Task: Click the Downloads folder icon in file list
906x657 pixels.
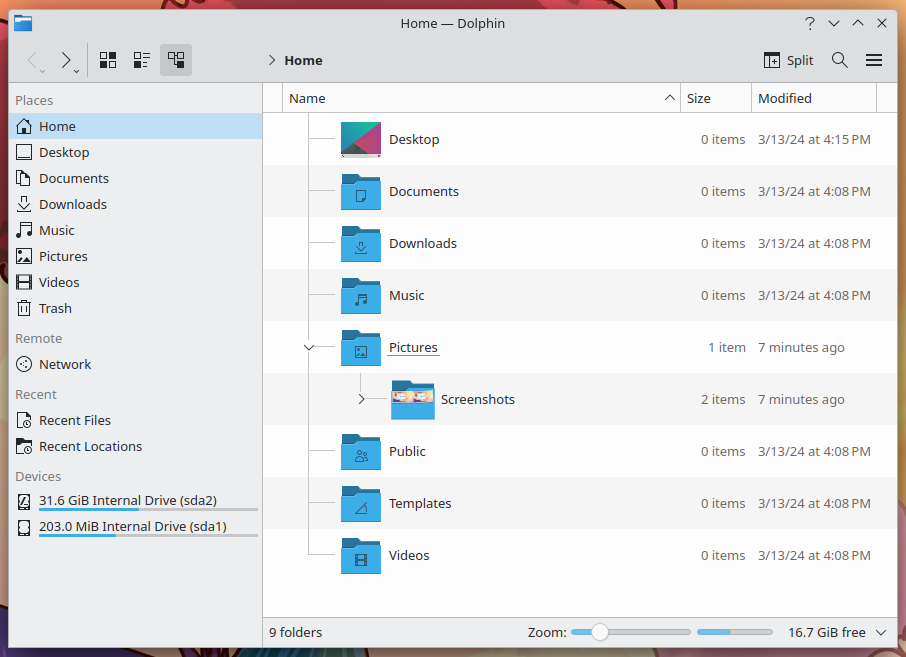Action: tap(361, 243)
